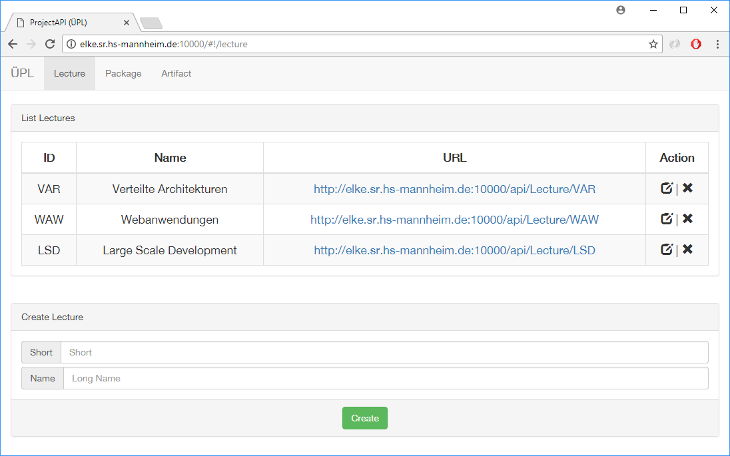Viewport: 730px width, 456px height.
Task: Open Chrome's three-dot menu
Action: point(717,44)
